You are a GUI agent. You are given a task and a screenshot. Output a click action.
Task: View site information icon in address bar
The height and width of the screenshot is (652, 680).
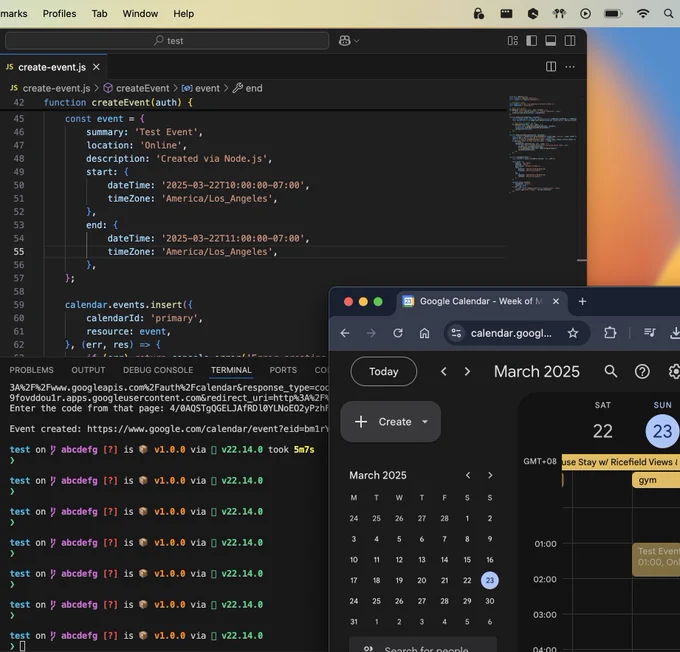pos(456,333)
